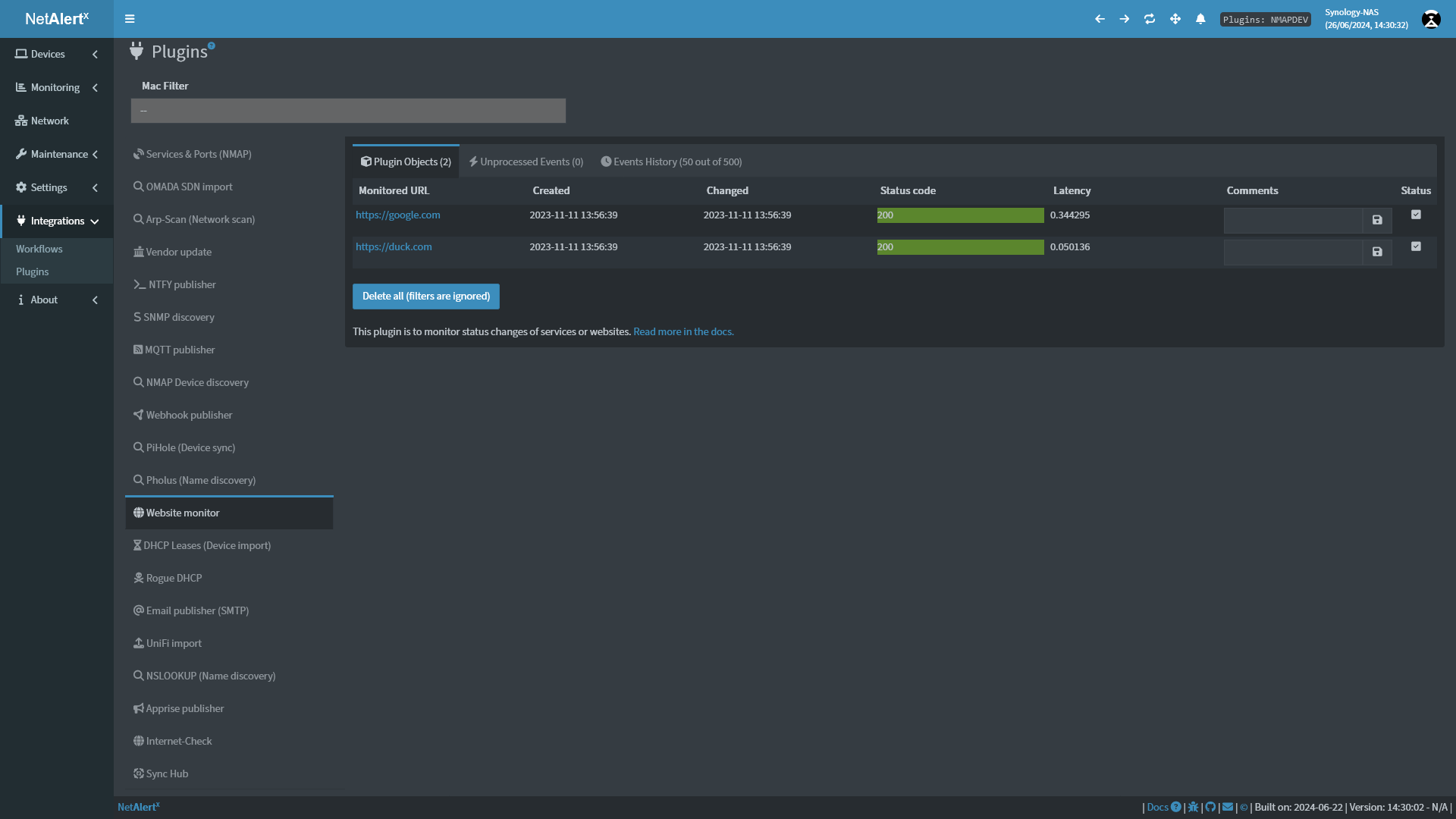Toggle status checkbox for duck.com

pyautogui.click(x=1416, y=246)
